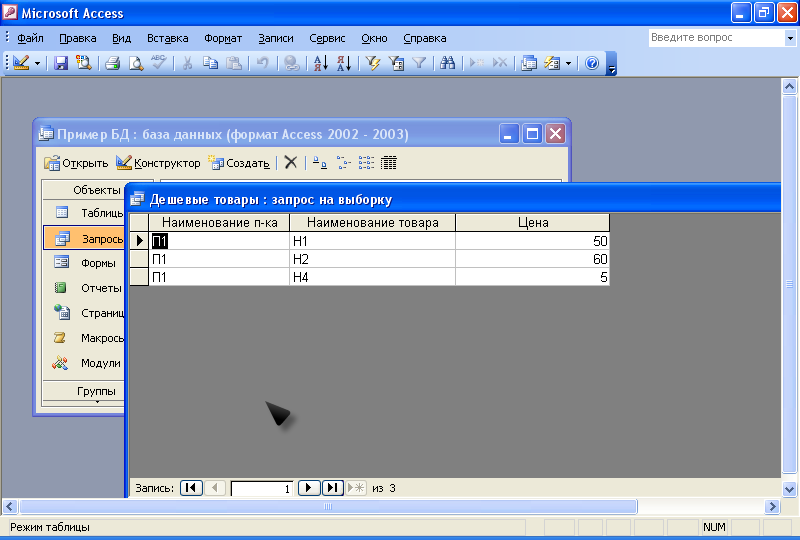Open the Сервис menu
Screen dimensions: 800x540
[327, 38]
